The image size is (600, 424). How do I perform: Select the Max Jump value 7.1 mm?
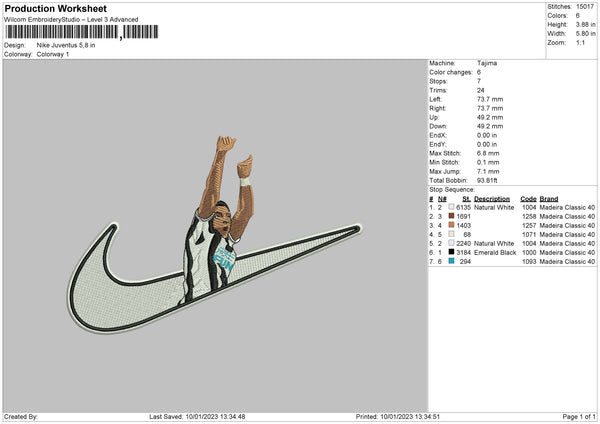(x=488, y=171)
